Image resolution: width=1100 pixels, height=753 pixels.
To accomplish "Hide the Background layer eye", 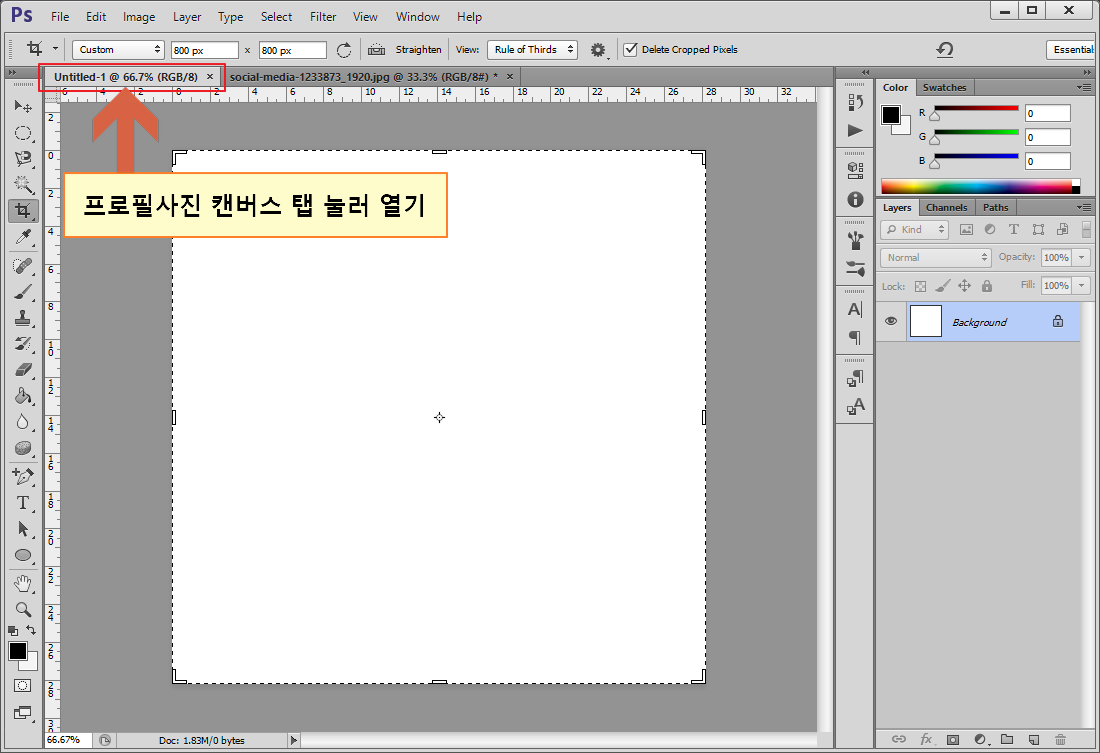I will click(x=891, y=321).
